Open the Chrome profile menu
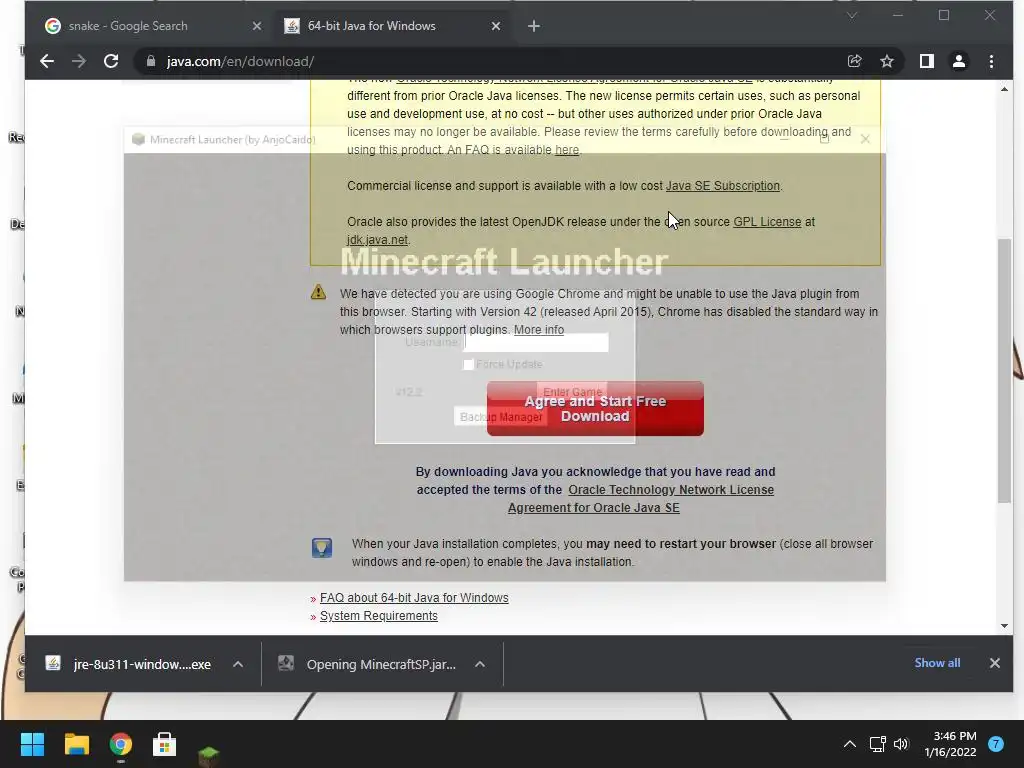Screen dimensions: 1024x768 tap(959, 61)
